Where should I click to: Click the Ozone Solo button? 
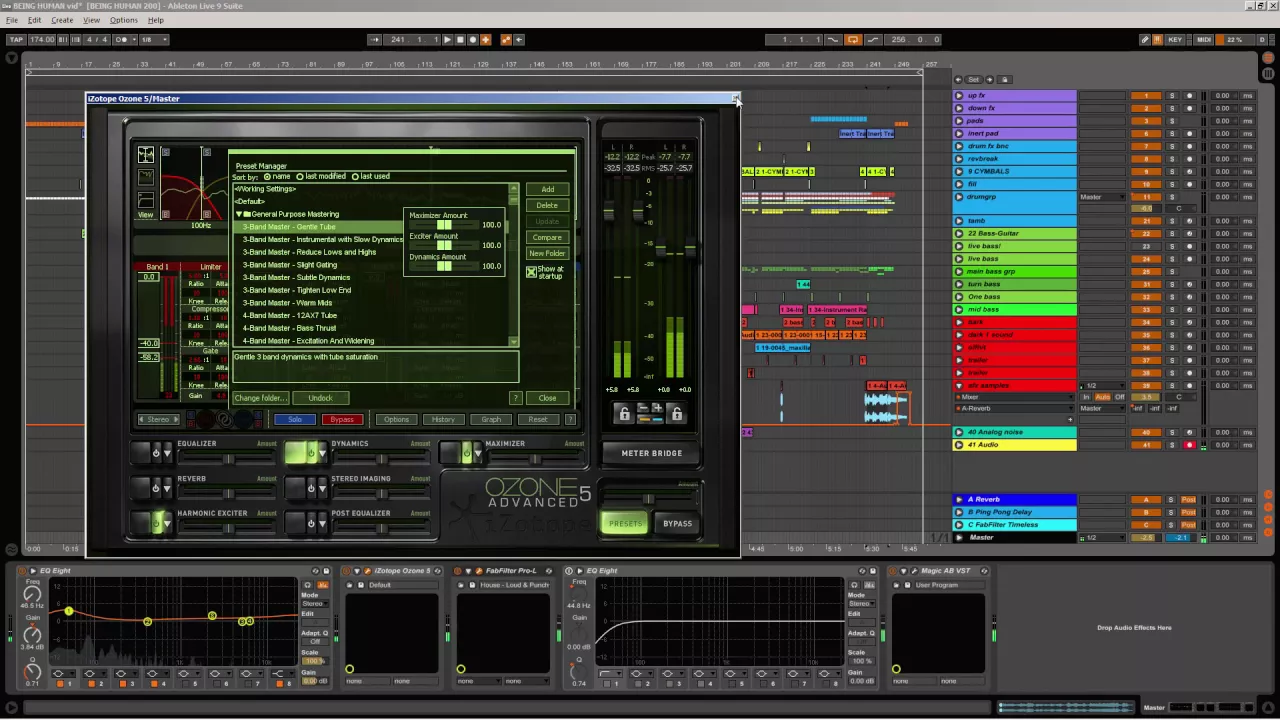294,420
